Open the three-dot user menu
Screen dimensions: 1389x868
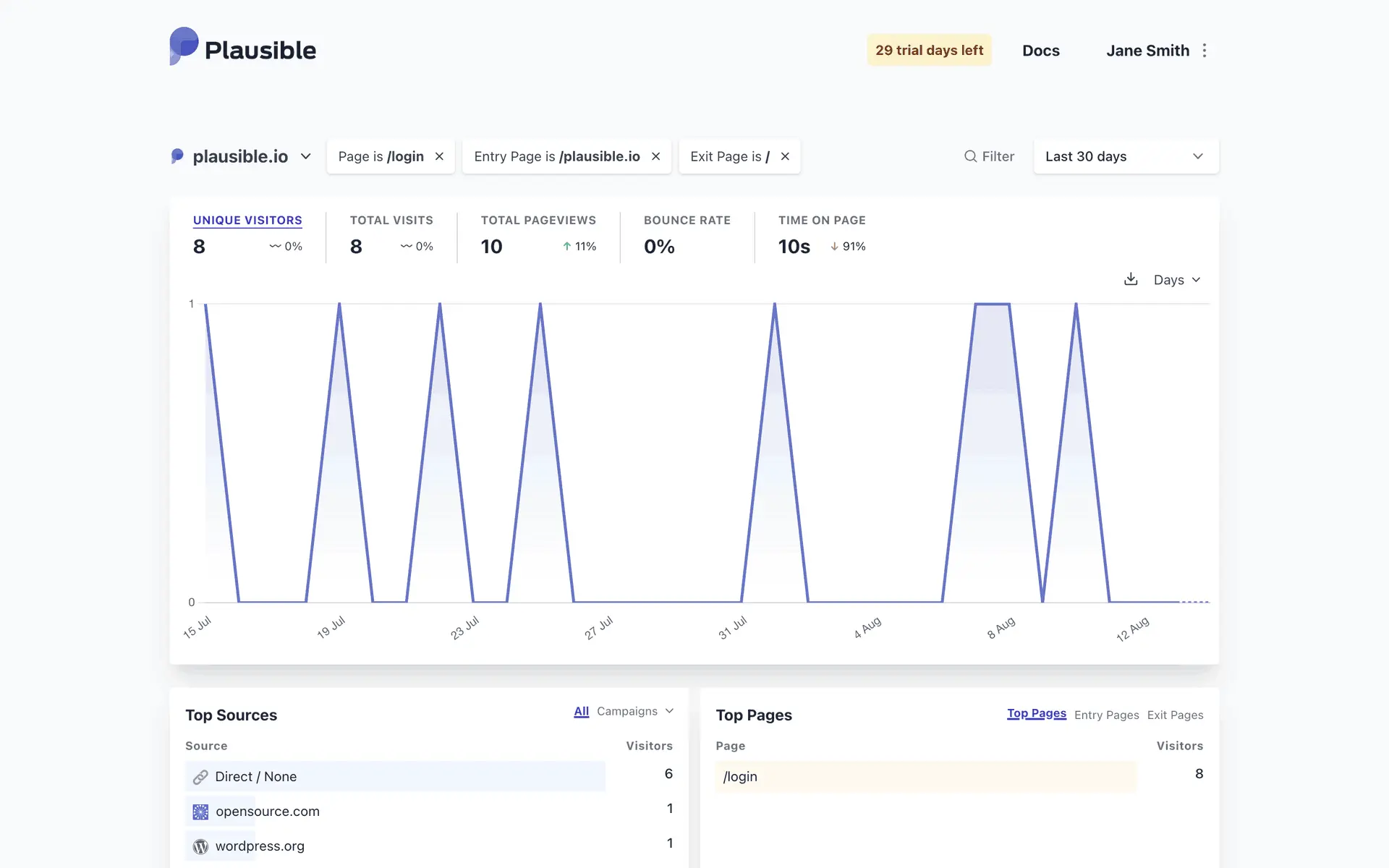tap(1205, 51)
